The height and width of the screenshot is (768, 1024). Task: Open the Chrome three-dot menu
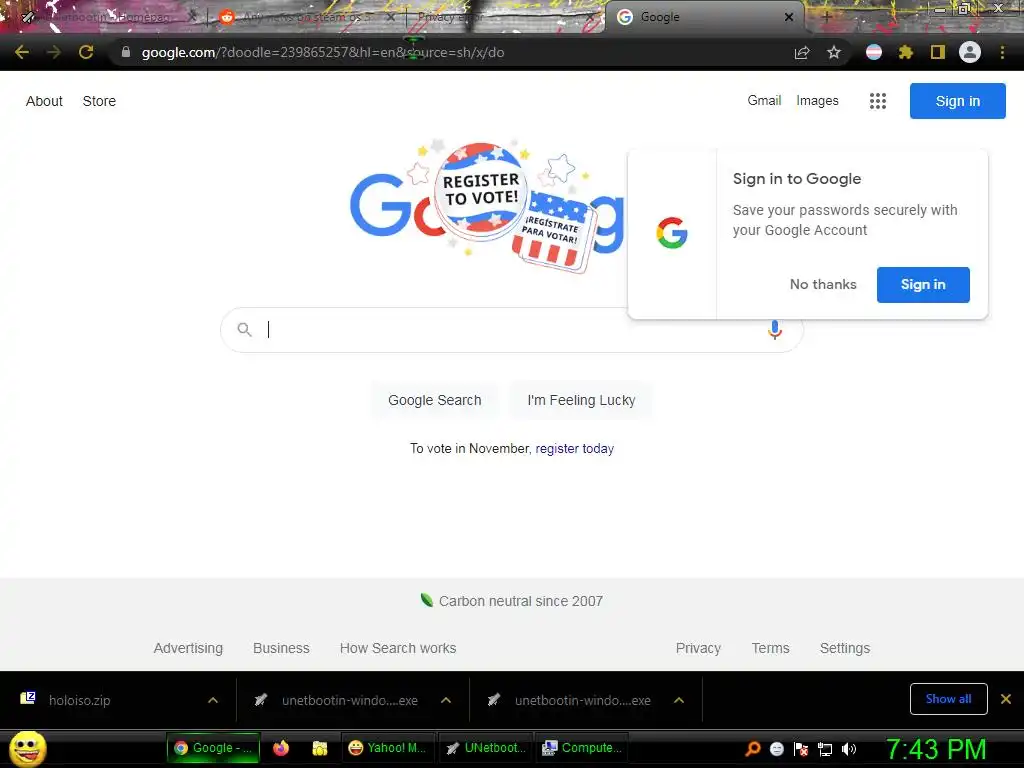(x=1002, y=52)
